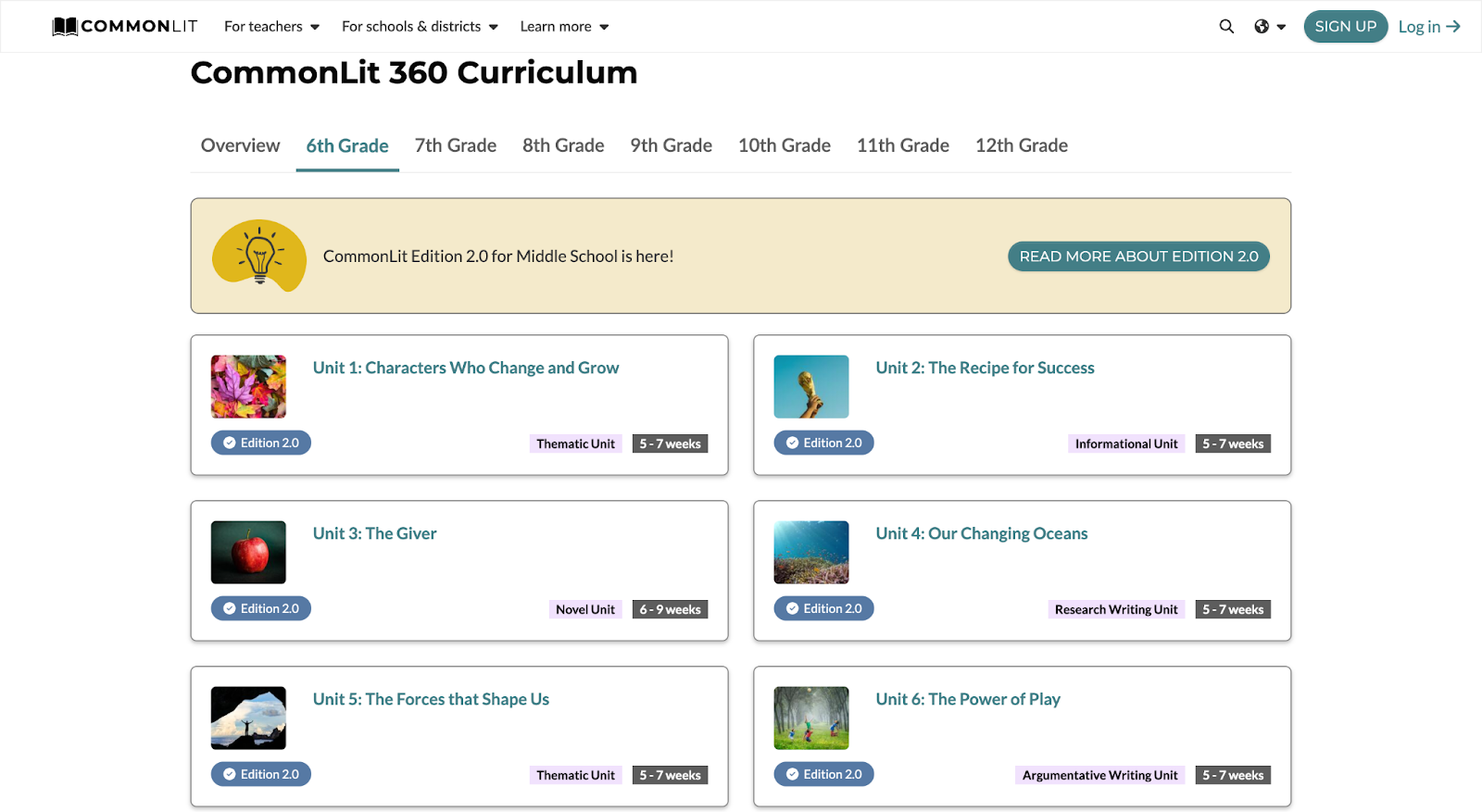Switch to the 12th Grade tab
Viewport: 1482px width, 812px height.
click(1022, 145)
